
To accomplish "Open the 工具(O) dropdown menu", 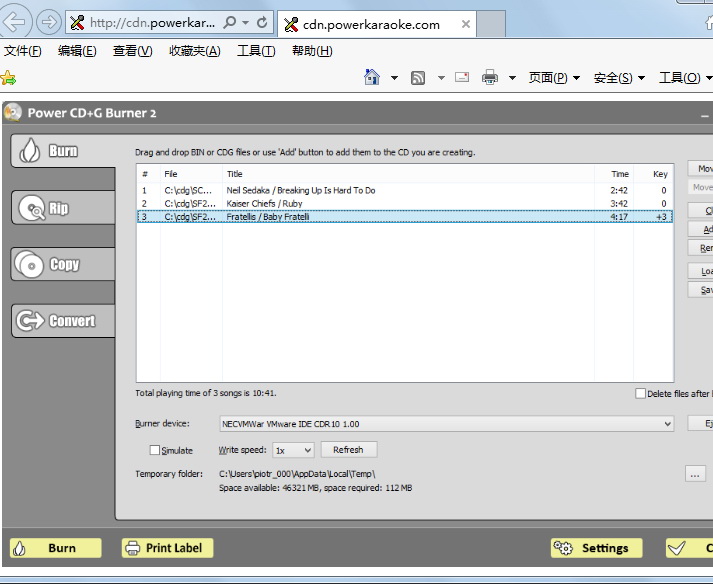I will [x=685, y=78].
